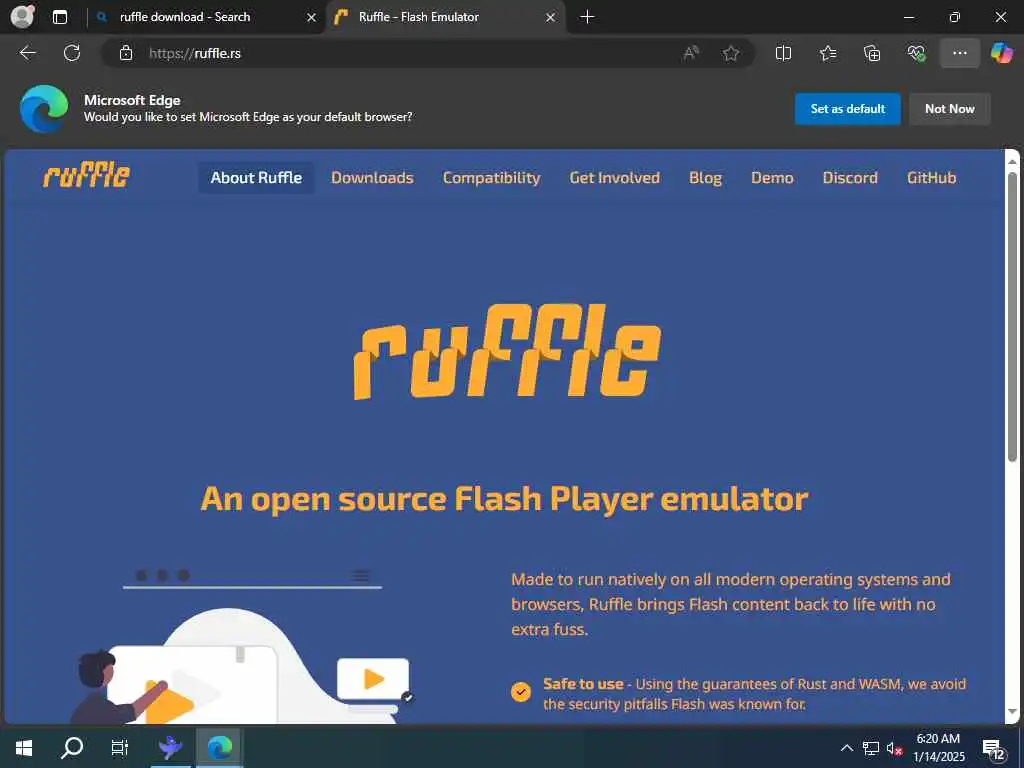
Task: Show hidden system tray icons chevron
Action: (846, 748)
